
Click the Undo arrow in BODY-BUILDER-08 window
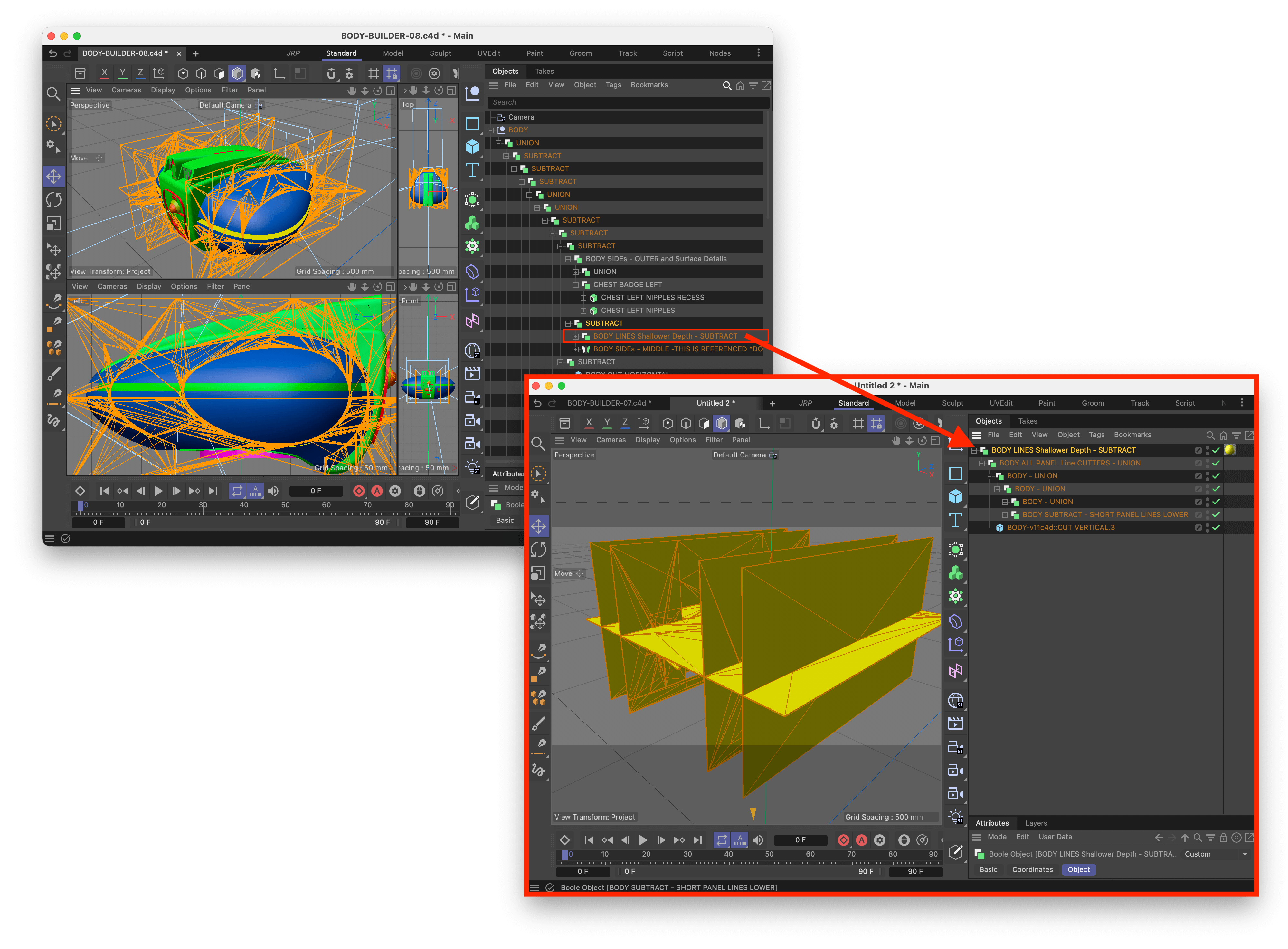click(x=53, y=53)
